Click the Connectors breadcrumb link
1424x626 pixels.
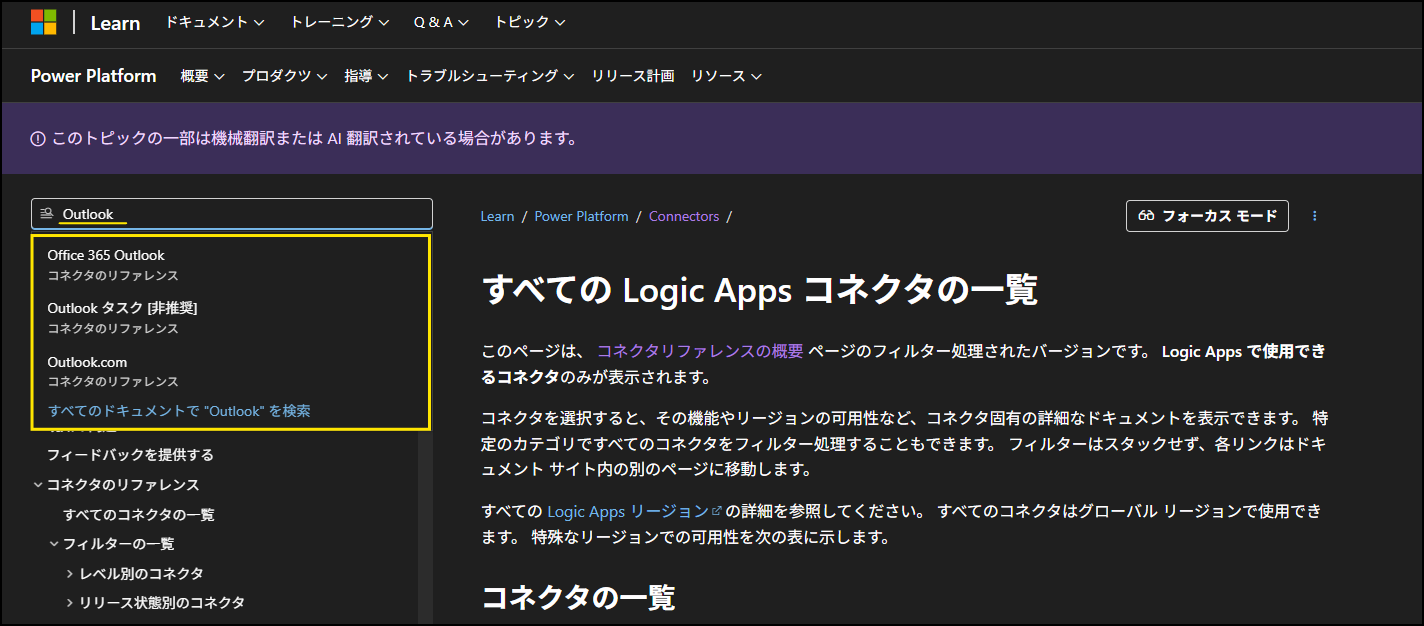(x=683, y=216)
